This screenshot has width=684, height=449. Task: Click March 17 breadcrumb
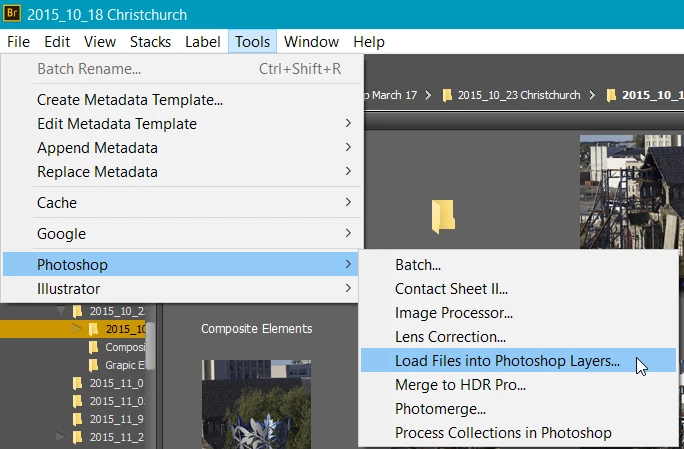tap(391, 95)
